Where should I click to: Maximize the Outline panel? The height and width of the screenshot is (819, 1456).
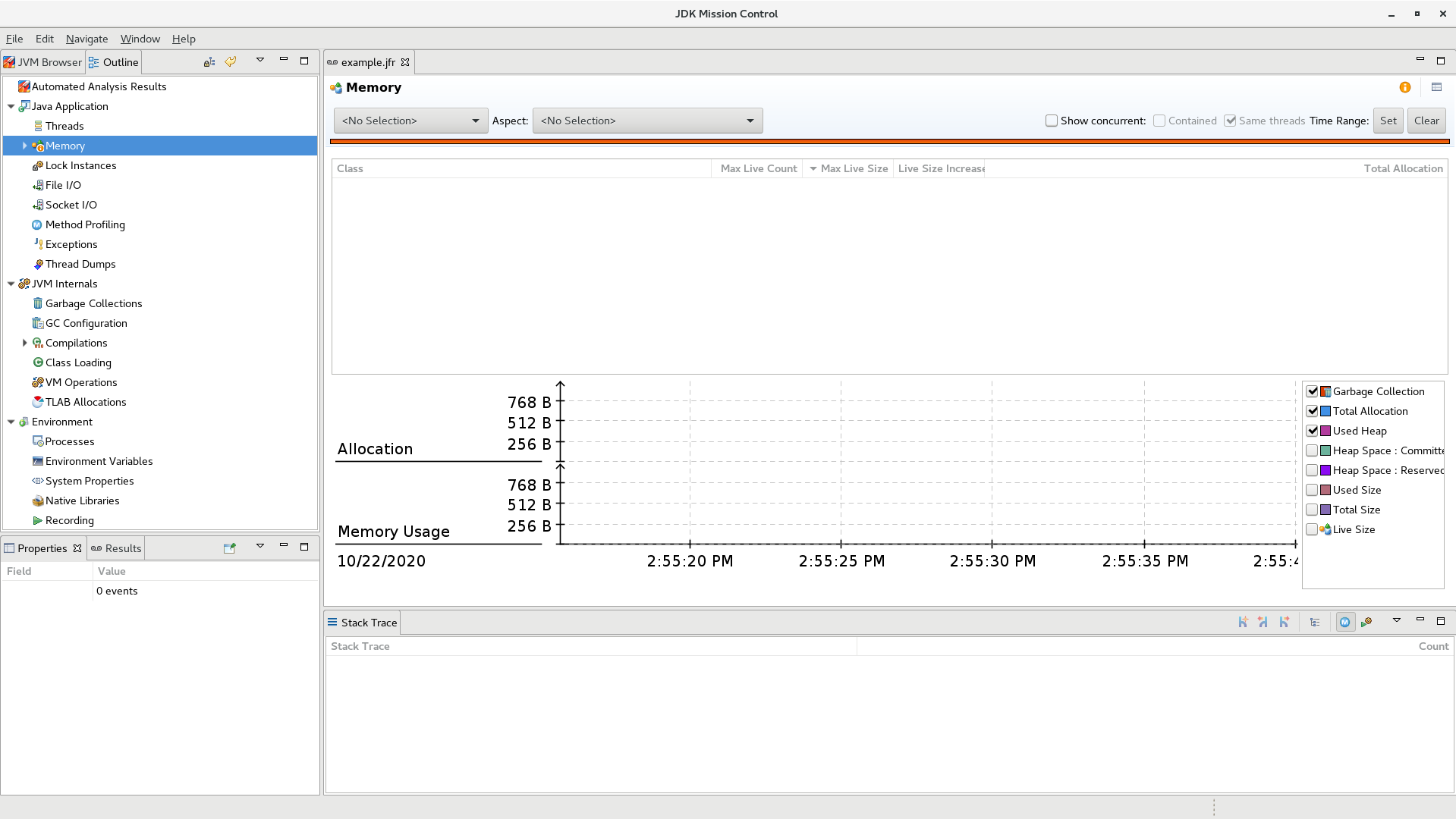point(304,60)
